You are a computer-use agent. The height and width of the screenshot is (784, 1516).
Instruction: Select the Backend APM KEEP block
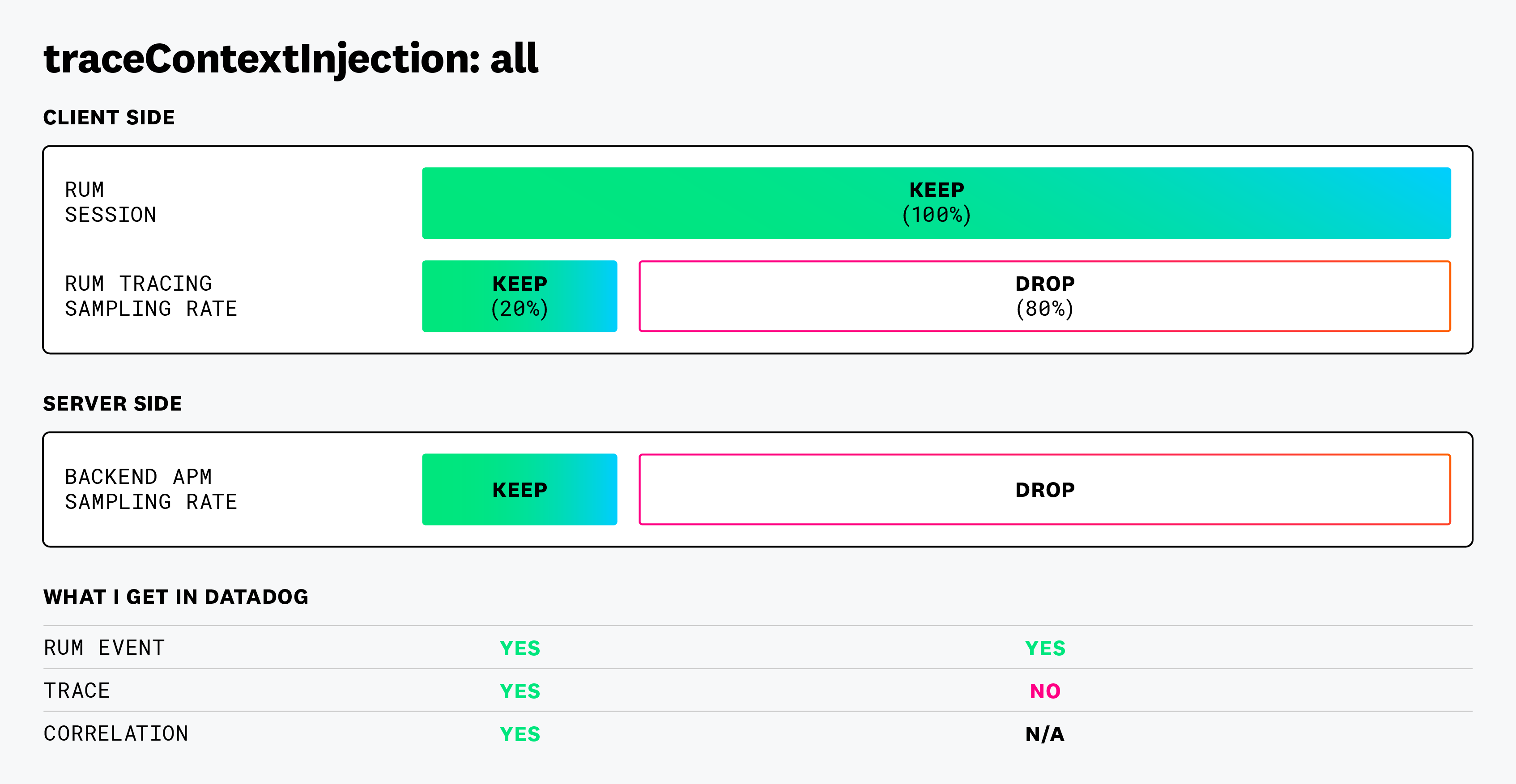pyautogui.click(x=520, y=489)
